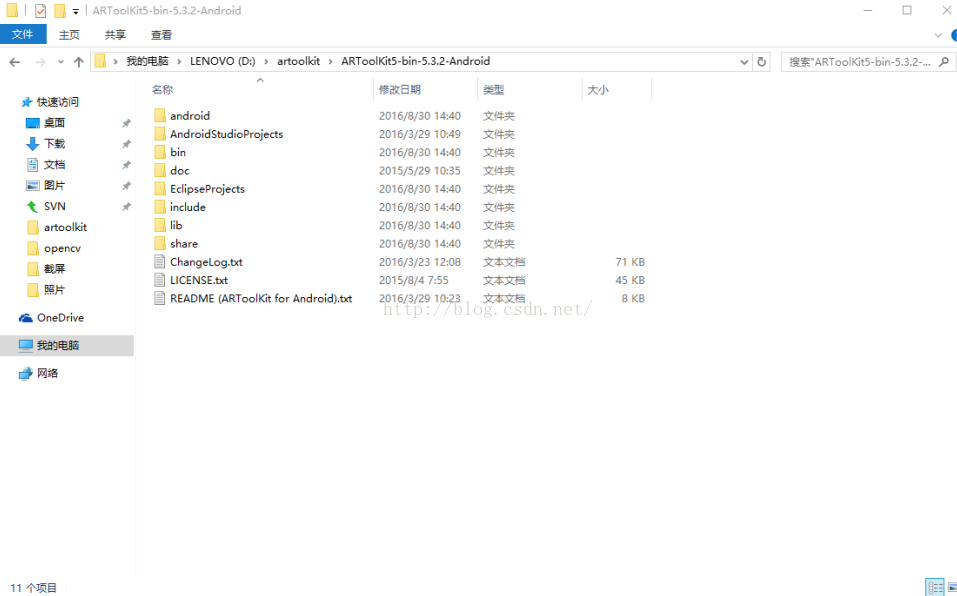This screenshot has width=957, height=596.
Task: Click 71 KB size of ChangeLog.txt
Action: [x=630, y=262]
